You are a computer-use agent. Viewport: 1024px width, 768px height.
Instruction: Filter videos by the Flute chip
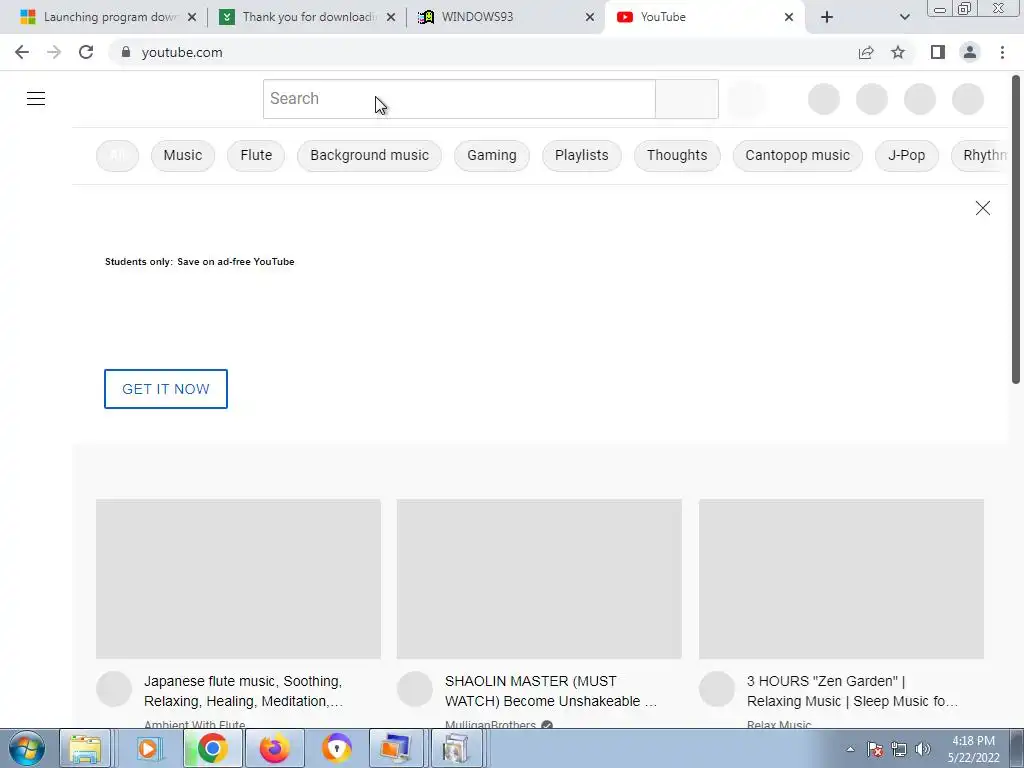coord(256,155)
